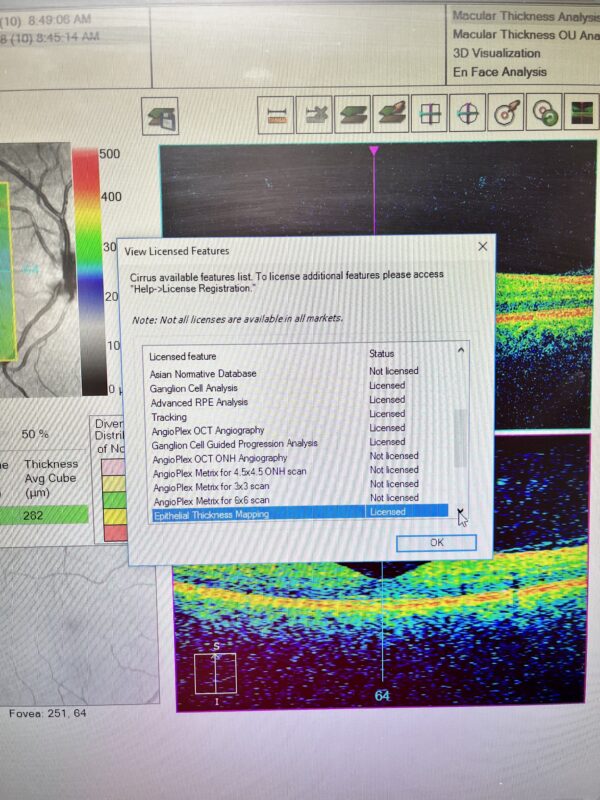This screenshot has height=800, width=600.
Task: Open En Face Analysis
Action: 499,72
